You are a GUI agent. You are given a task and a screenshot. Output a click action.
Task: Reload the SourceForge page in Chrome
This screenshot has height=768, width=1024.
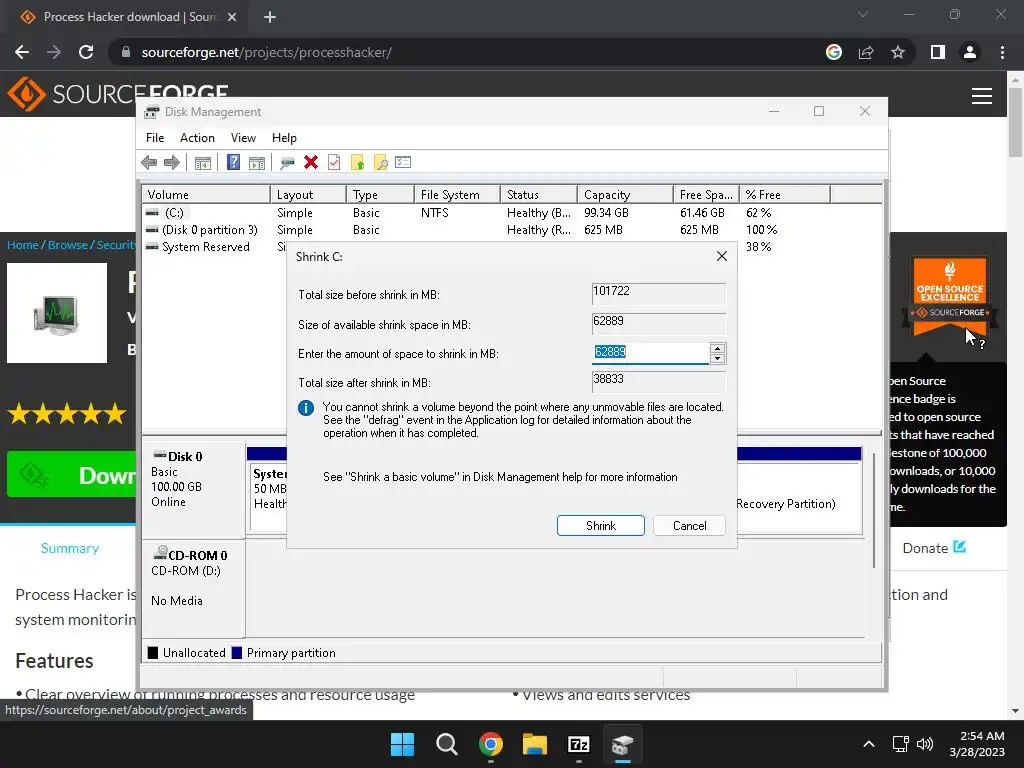click(x=86, y=52)
